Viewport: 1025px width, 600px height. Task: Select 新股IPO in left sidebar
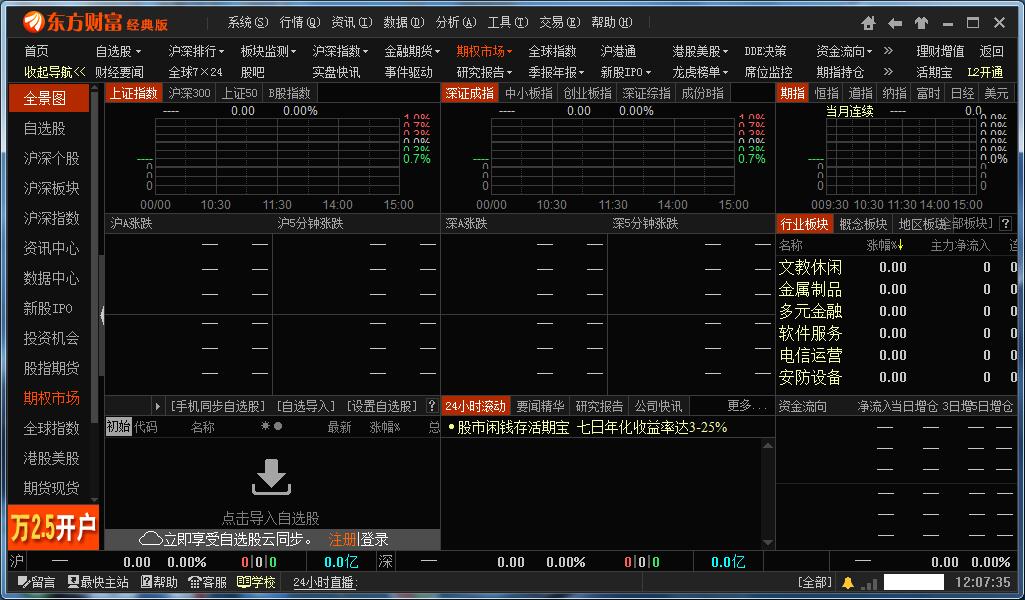pyautogui.click(x=48, y=308)
